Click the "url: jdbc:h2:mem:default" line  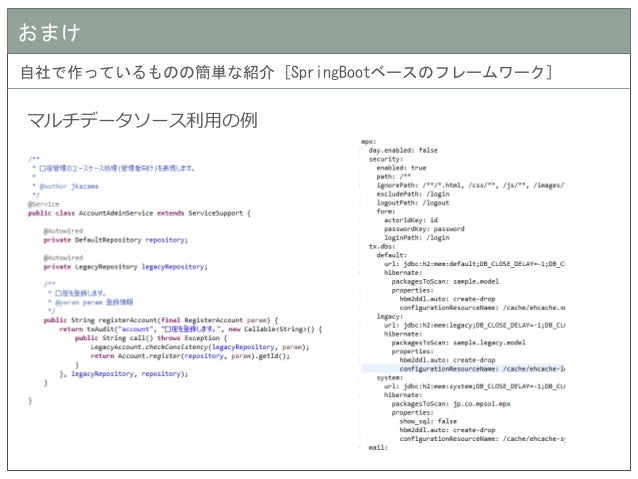[x=474, y=264]
